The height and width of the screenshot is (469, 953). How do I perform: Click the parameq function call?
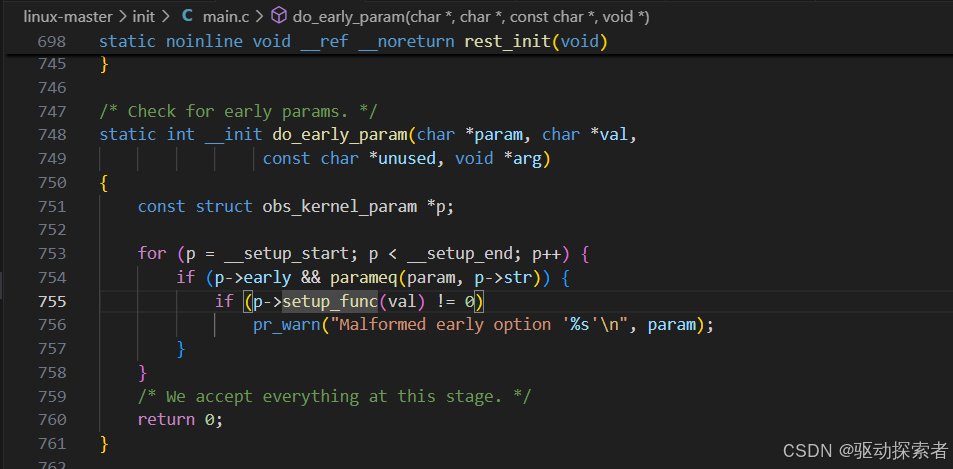coord(364,278)
